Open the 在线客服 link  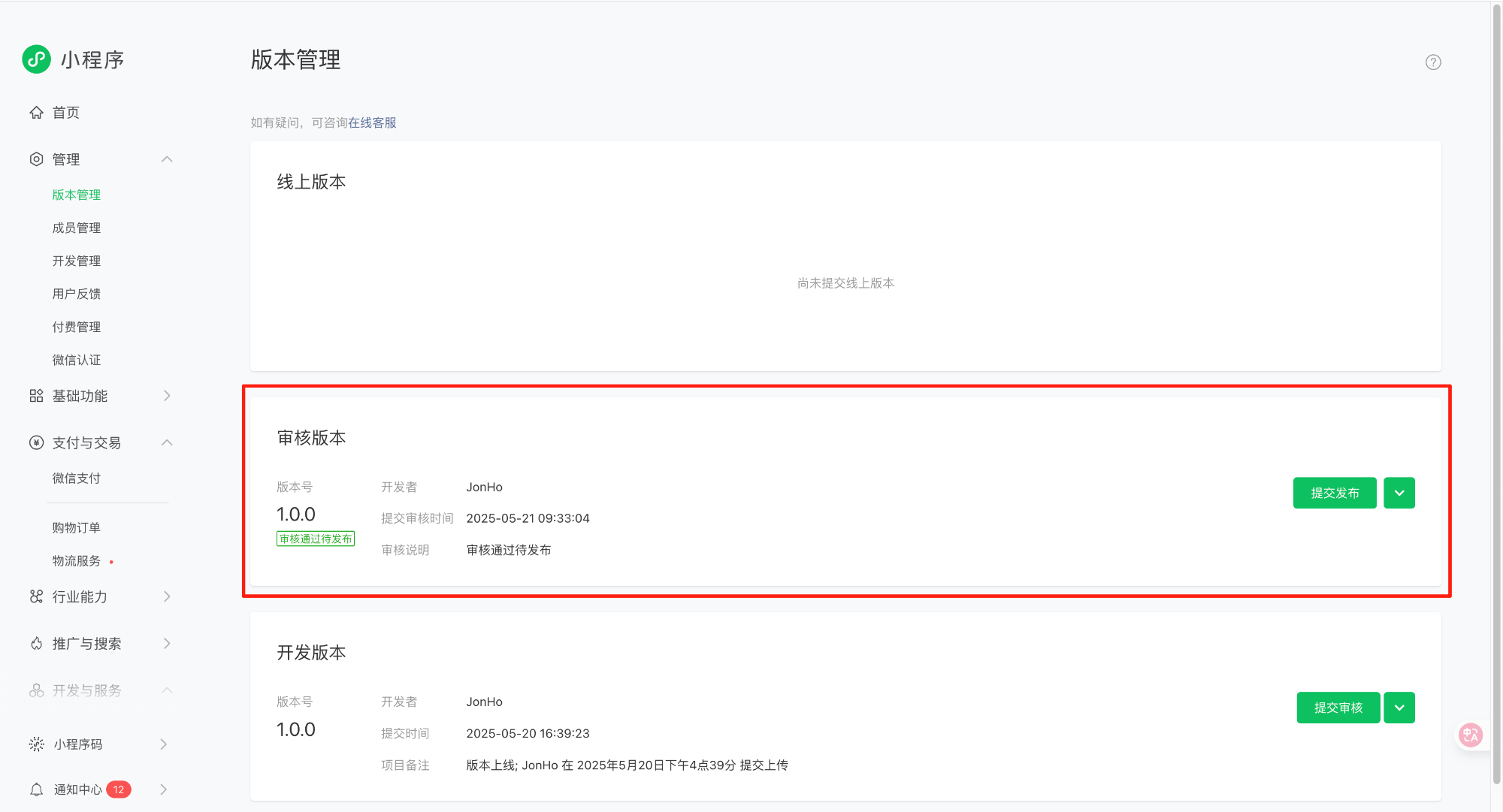tap(372, 122)
